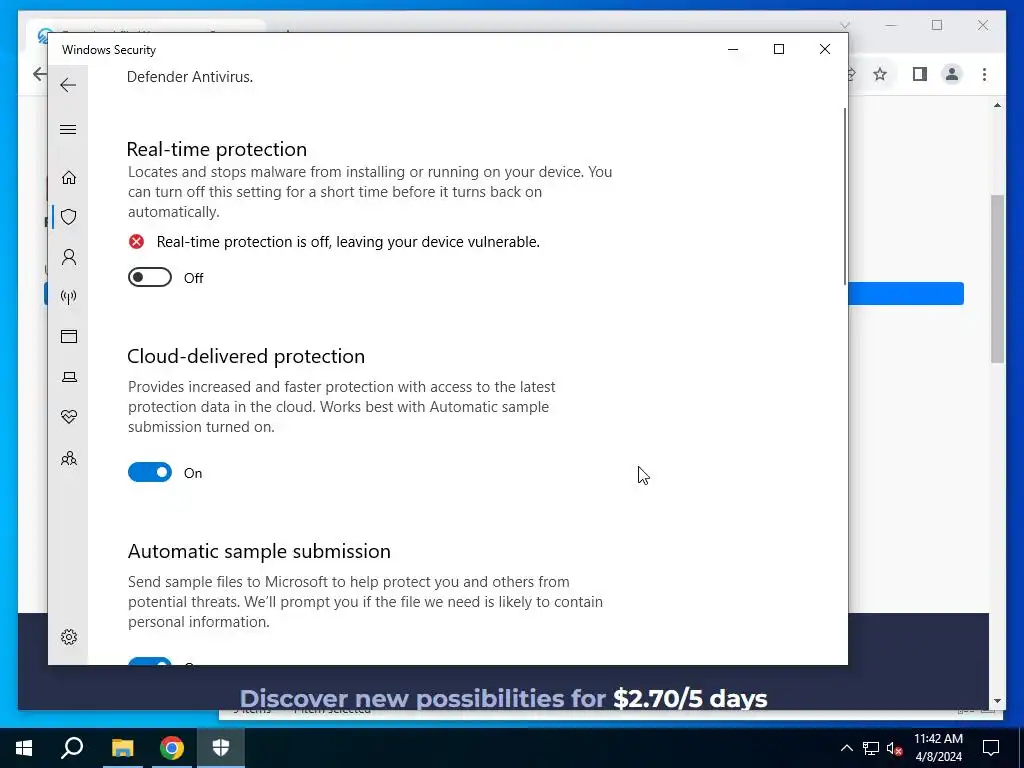Open Device performance & health heart icon
Viewport: 1024px width, 768px height.
69,417
